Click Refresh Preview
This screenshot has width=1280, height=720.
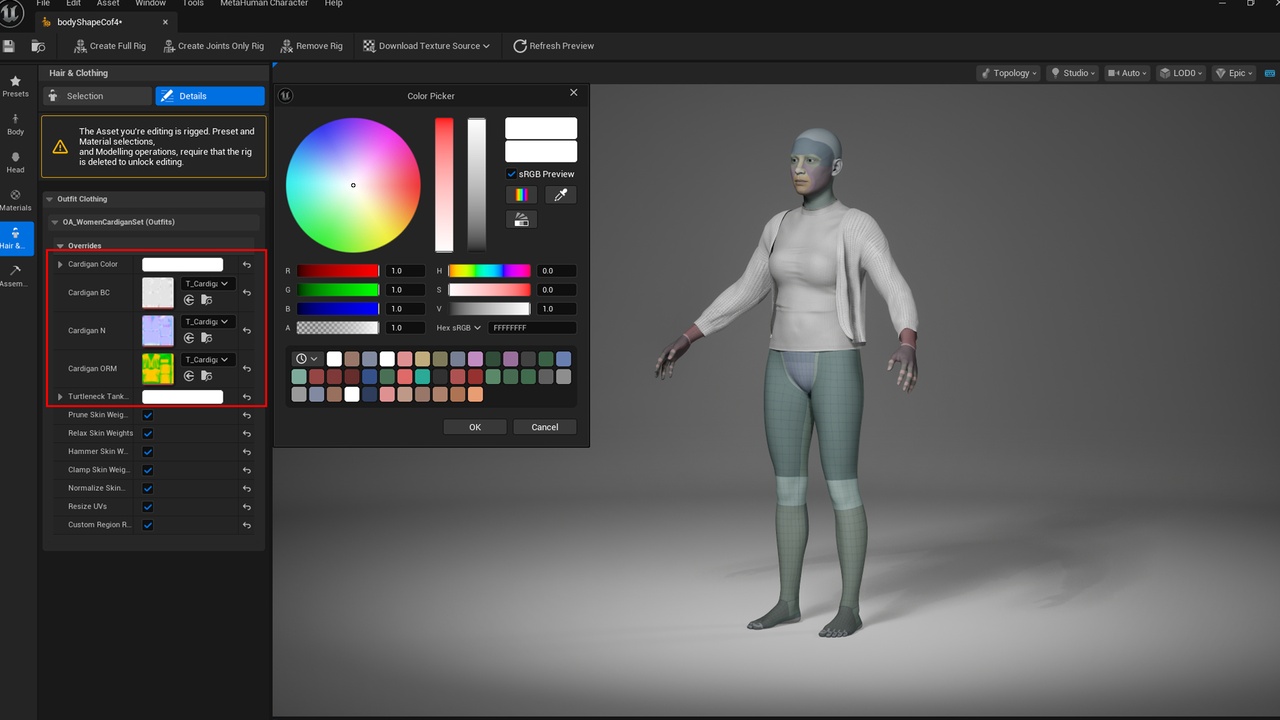[x=554, y=46]
